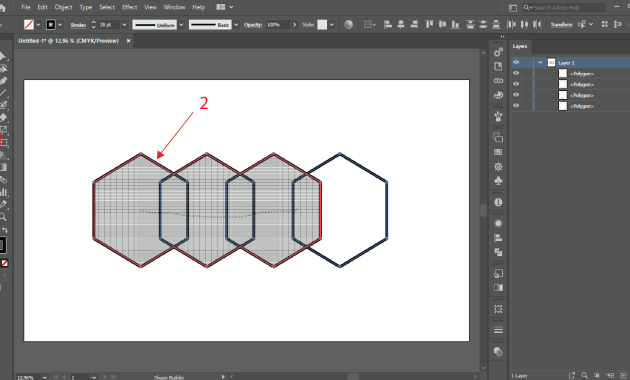Click vertical distribute center icon

coord(483,25)
